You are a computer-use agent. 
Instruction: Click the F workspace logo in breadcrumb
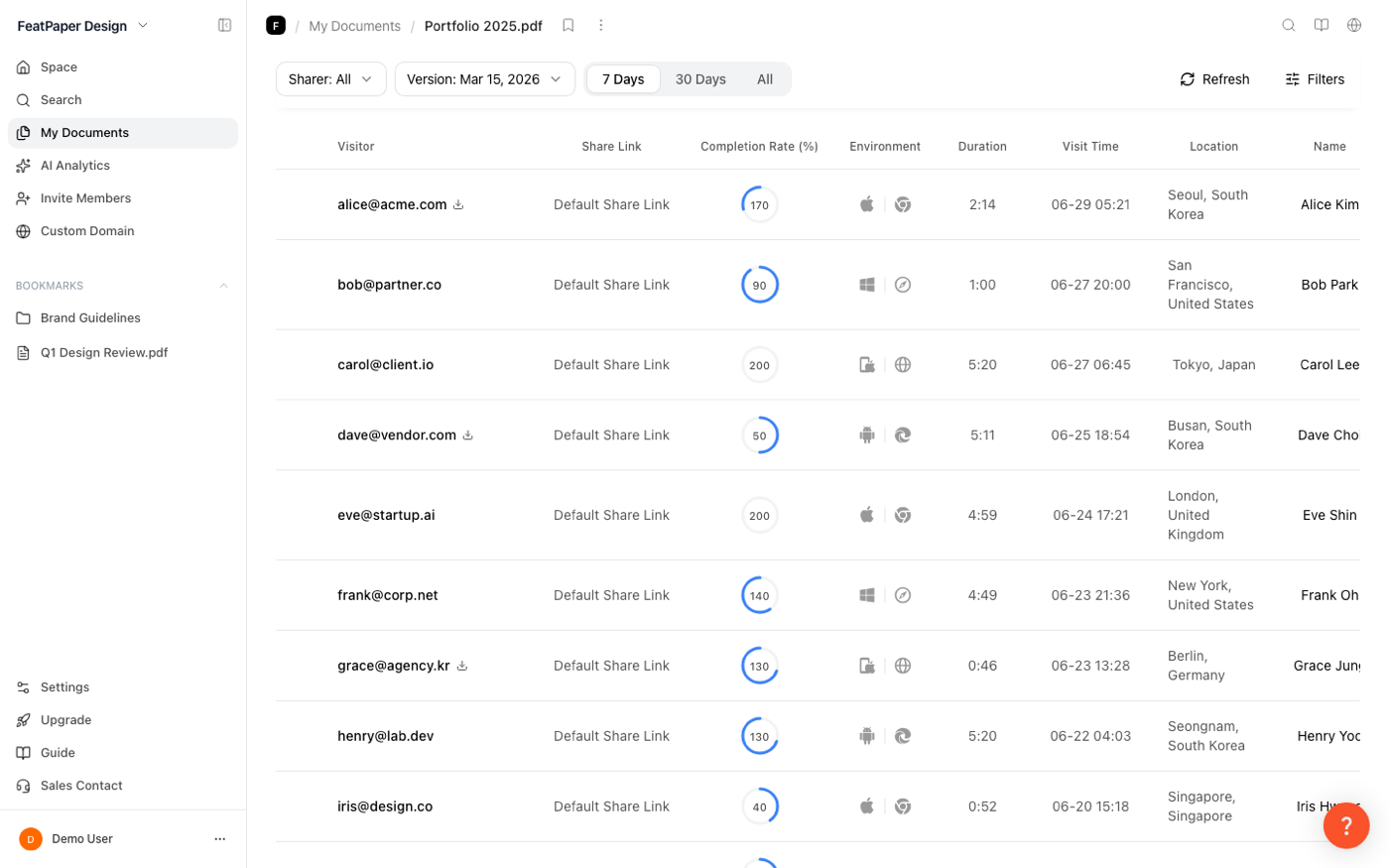[x=276, y=25]
